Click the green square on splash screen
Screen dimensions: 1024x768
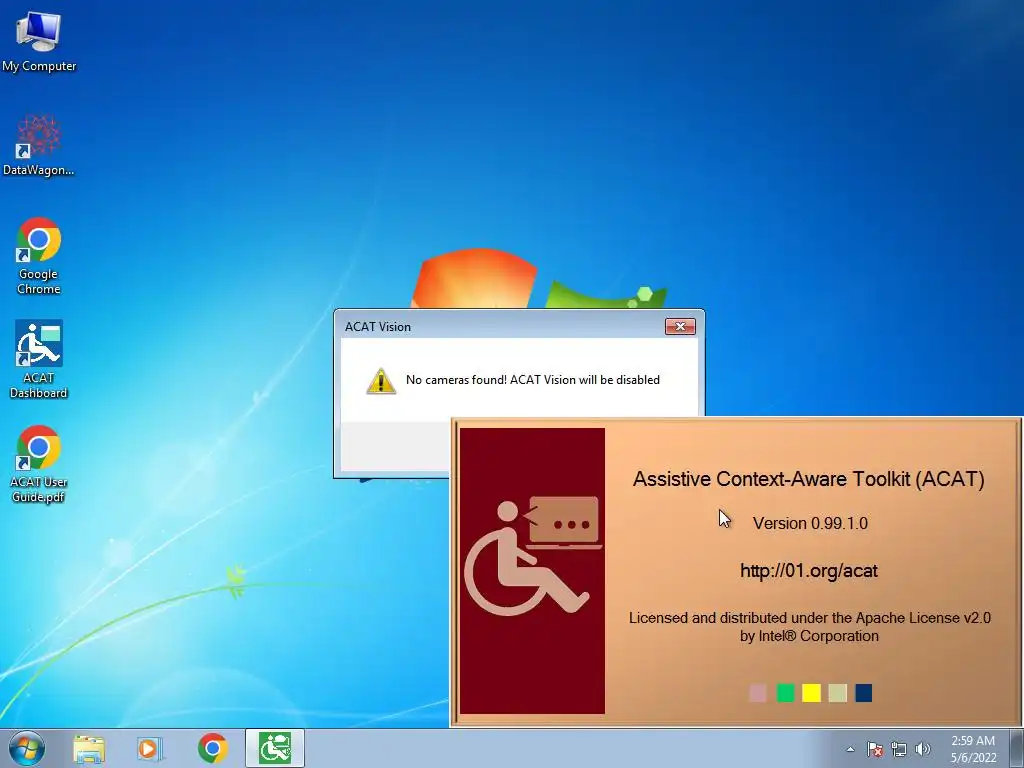click(x=785, y=693)
